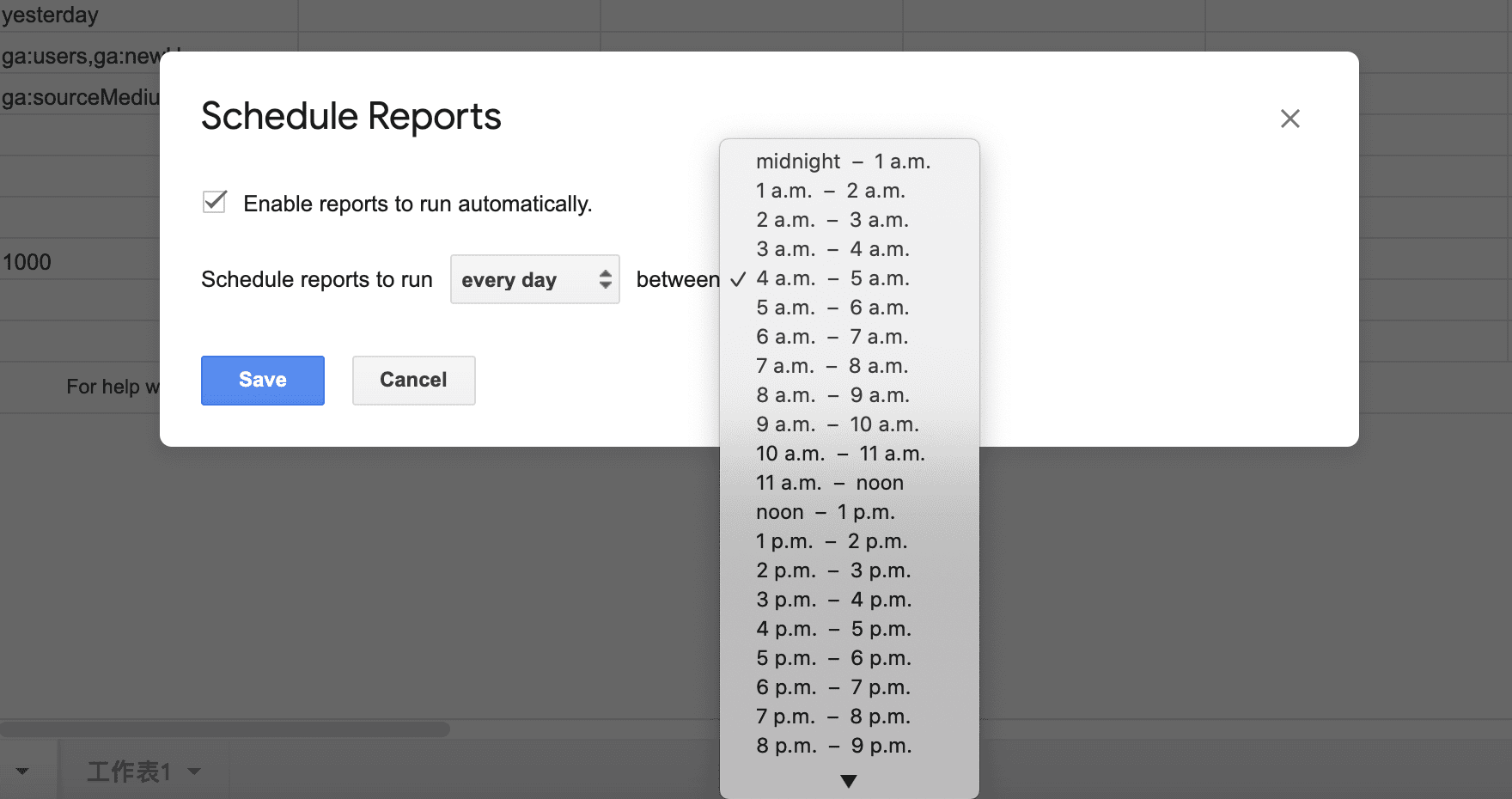Screen dimensions: 1512x799
Task: Click Save button
Action: click(262, 380)
